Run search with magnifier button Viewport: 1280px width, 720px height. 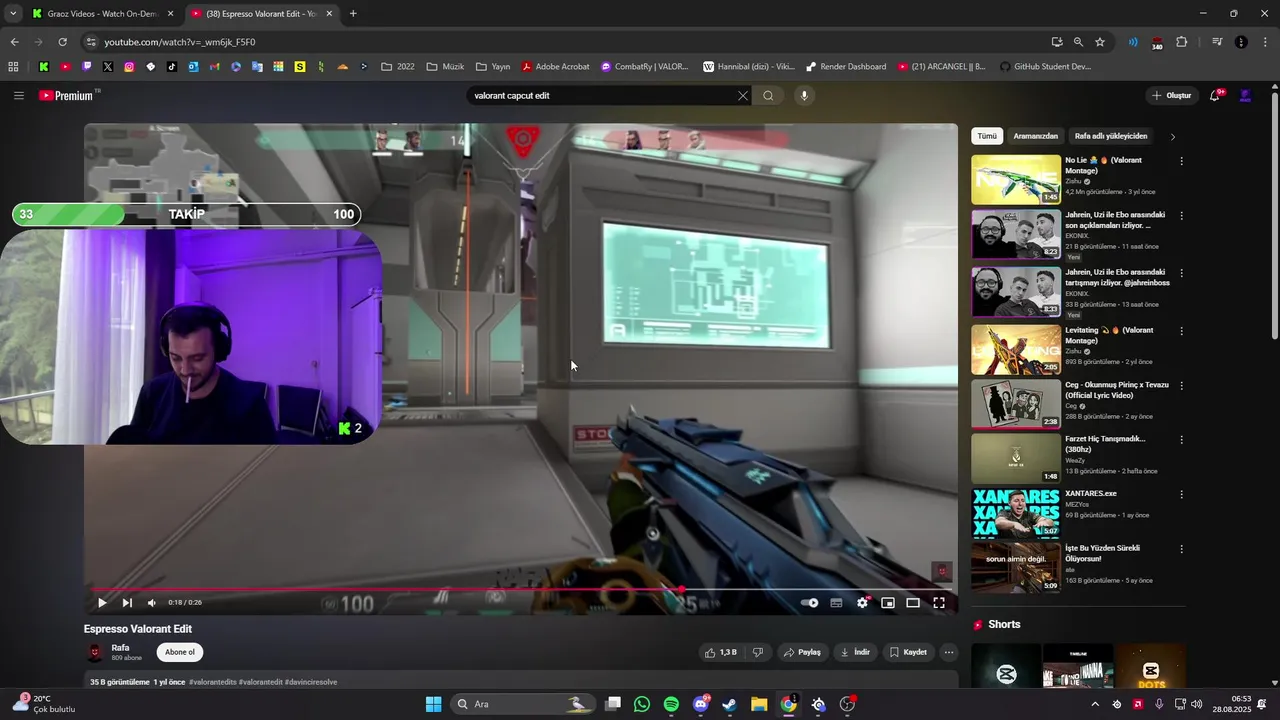[768, 96]
